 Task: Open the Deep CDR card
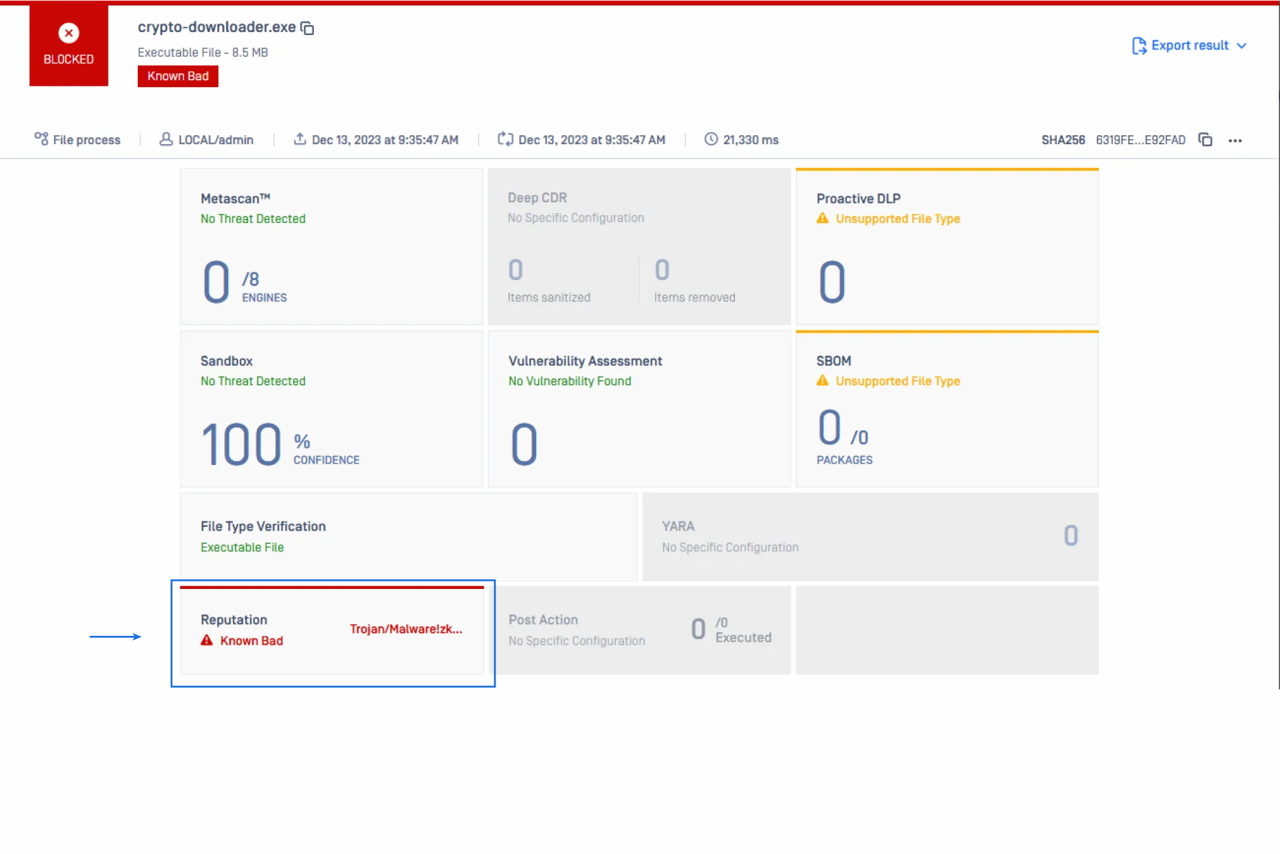[x=639, y=247]
